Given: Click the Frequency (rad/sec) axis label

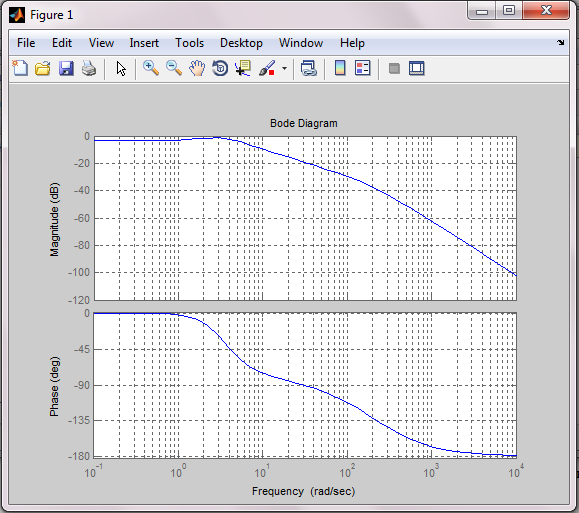Looking at the screenshot, I should [x=304, y=491].
